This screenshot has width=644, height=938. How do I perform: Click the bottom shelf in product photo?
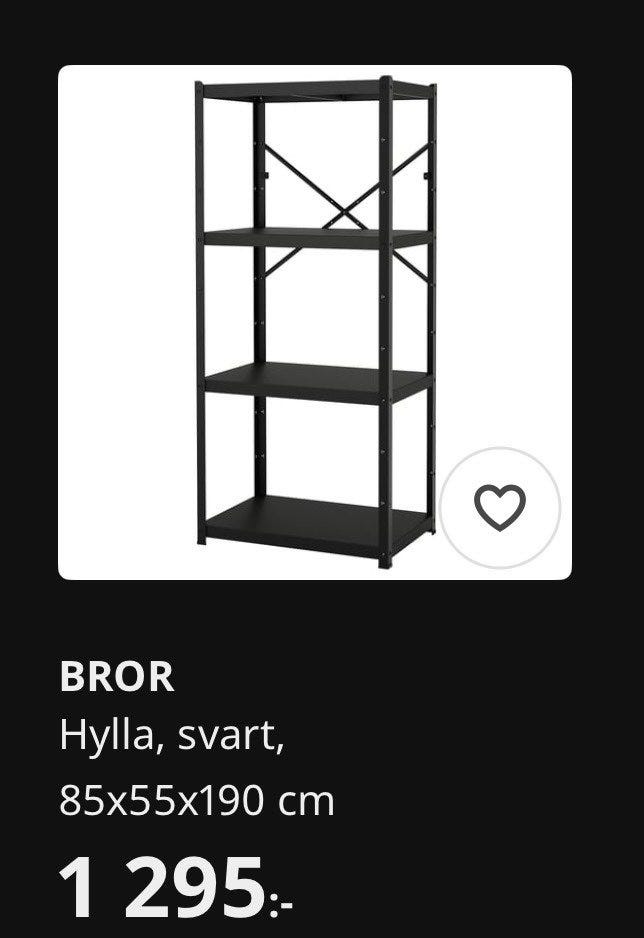315,524
